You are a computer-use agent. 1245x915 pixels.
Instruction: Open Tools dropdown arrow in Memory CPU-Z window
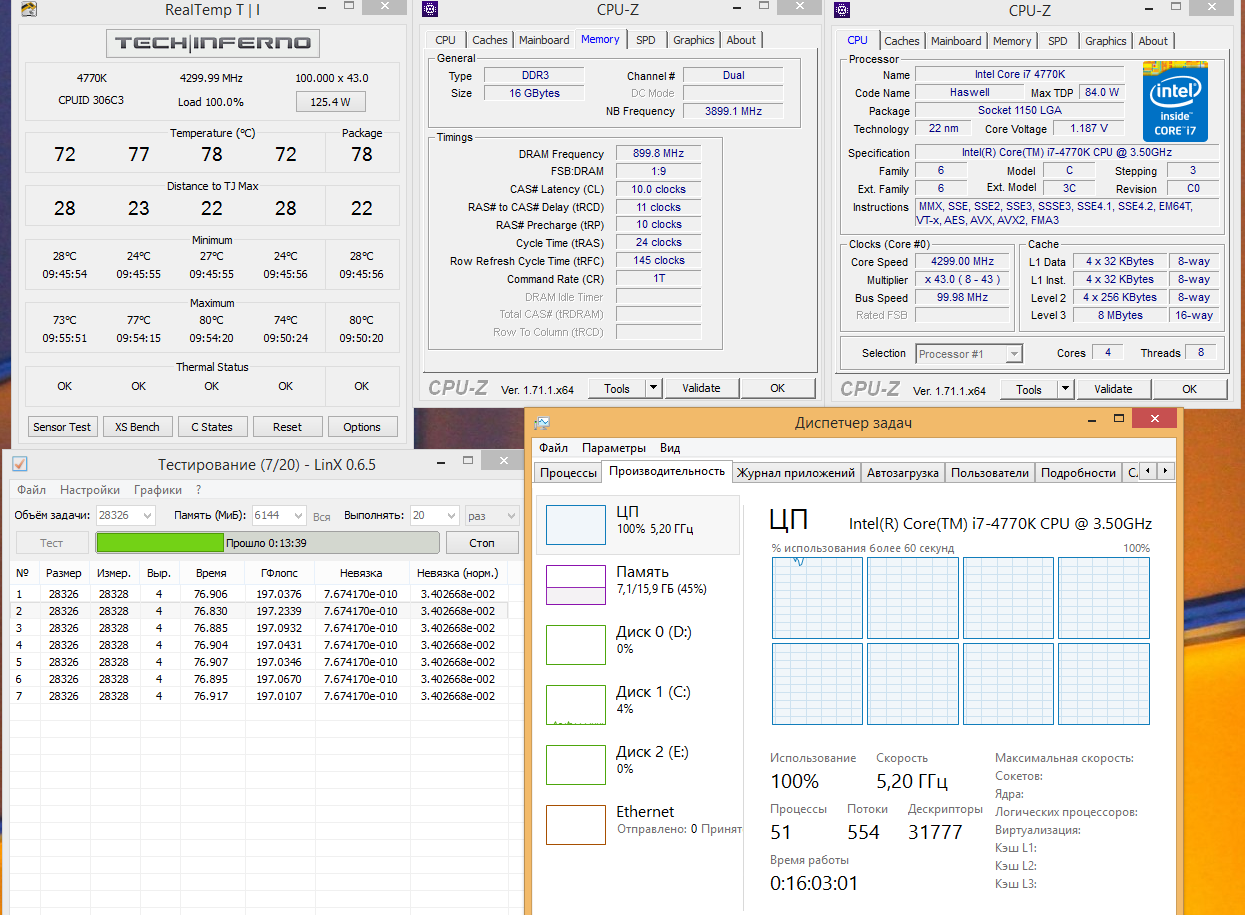click(x=653, y=388)
